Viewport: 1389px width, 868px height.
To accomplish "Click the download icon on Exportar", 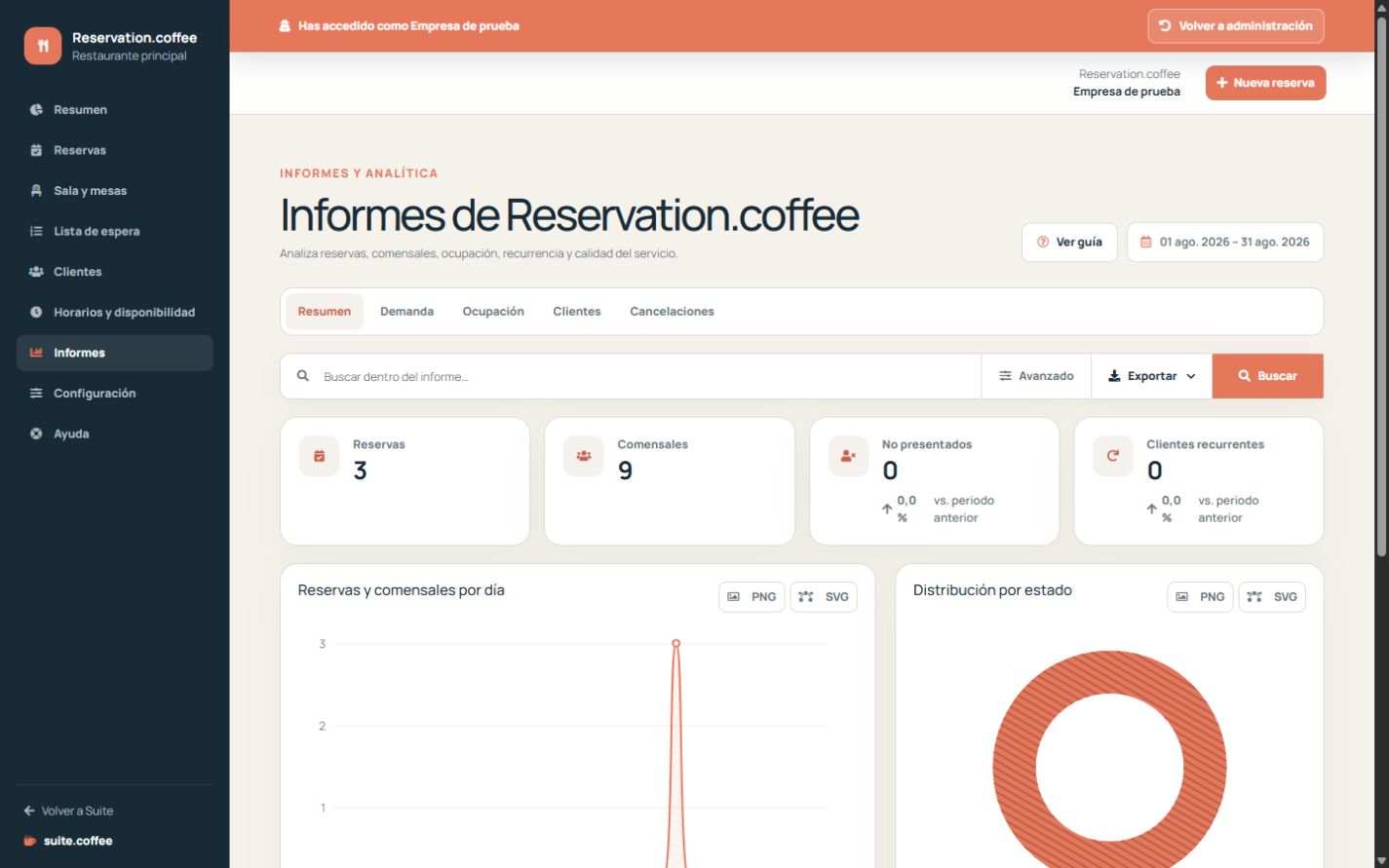I will [x=1114, y=376].
